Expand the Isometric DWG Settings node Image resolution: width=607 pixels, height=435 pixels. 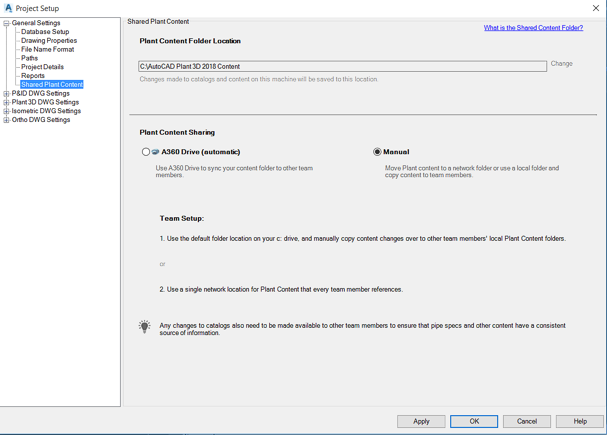pos(6,111)
